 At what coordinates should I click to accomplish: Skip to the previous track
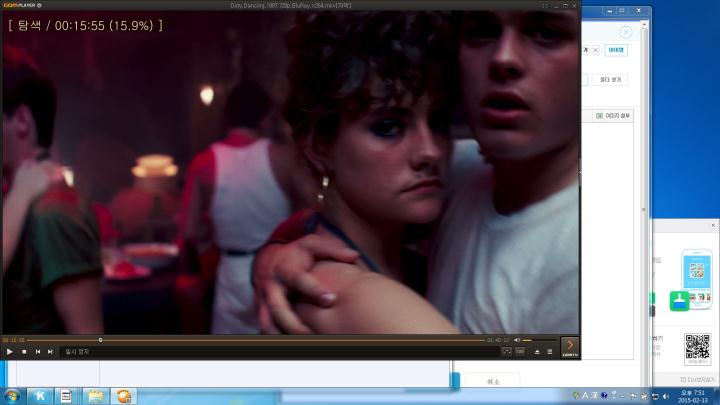click(x=38, y=352)
